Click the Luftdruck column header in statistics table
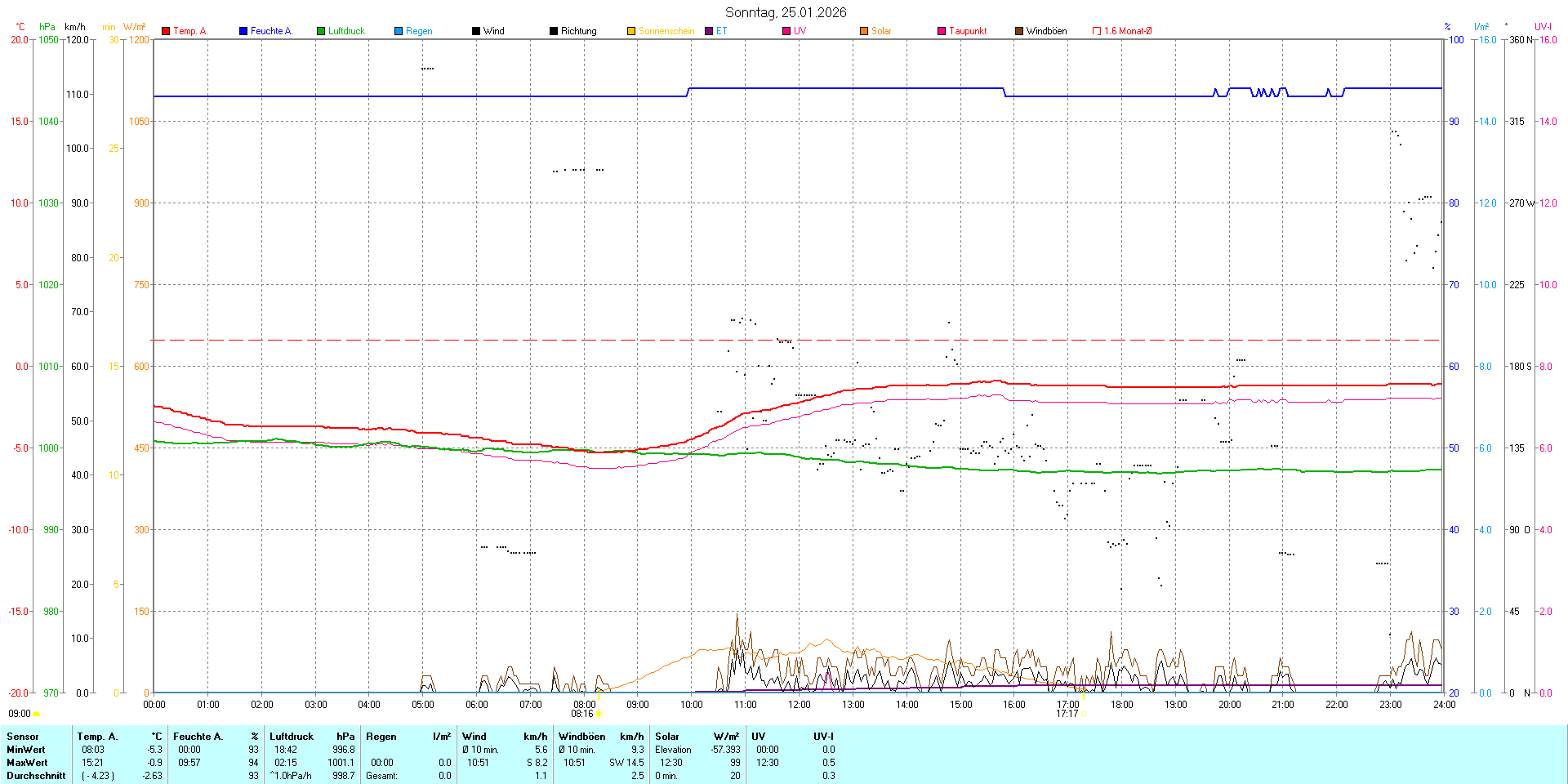 point(292,737)
